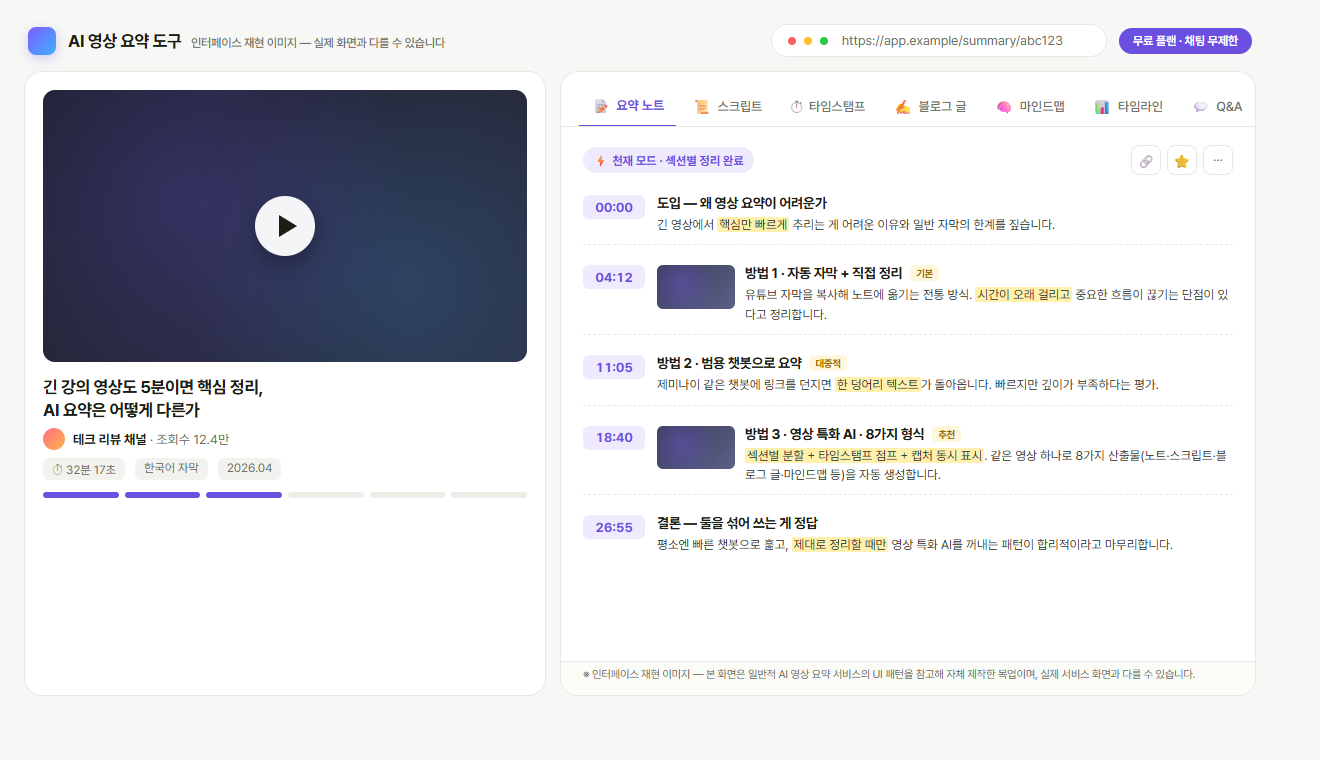Switch to the 스크립트 tab

[x=727, y=104]
